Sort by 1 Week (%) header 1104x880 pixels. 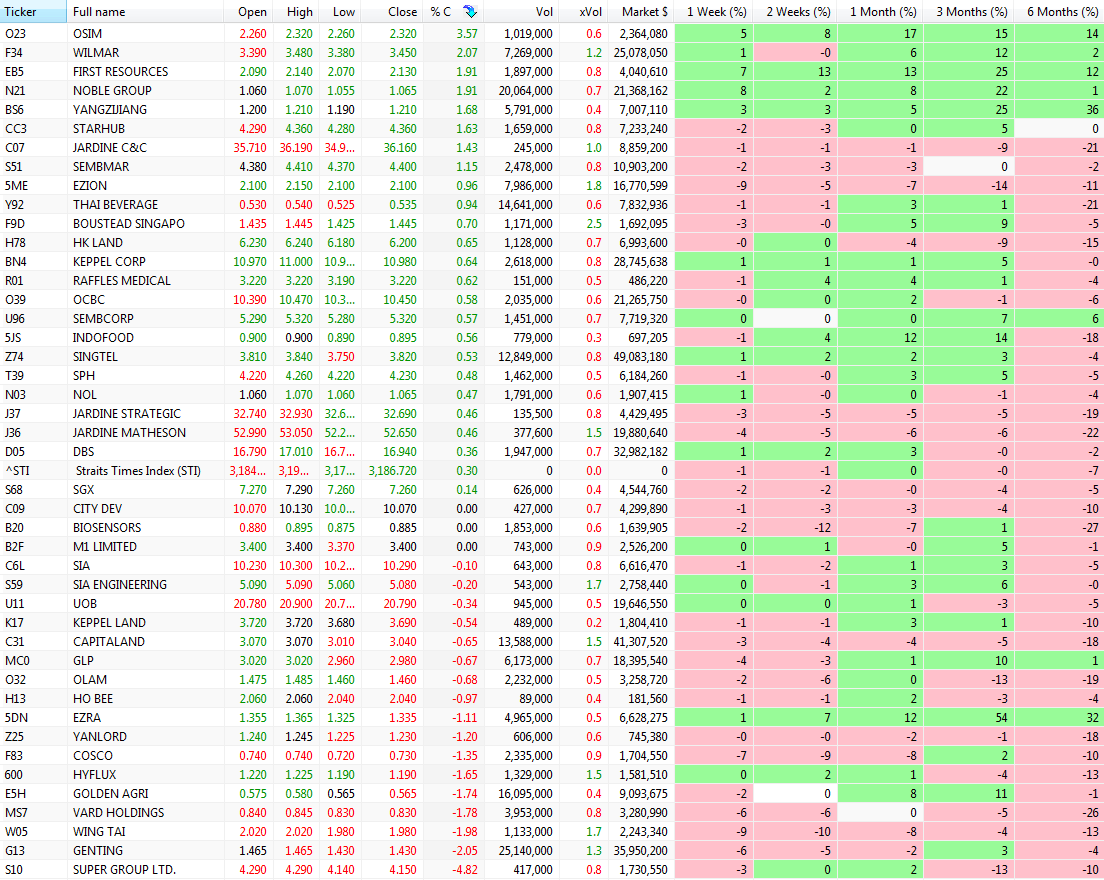[716, 11]
